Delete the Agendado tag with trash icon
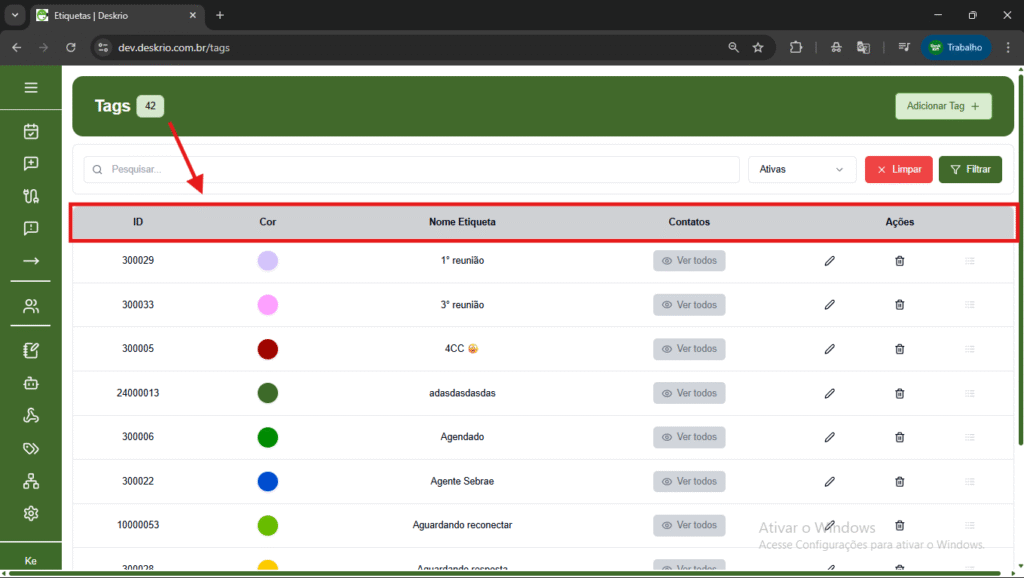Screen dimensions: 1024x578 tap(899, 437)
